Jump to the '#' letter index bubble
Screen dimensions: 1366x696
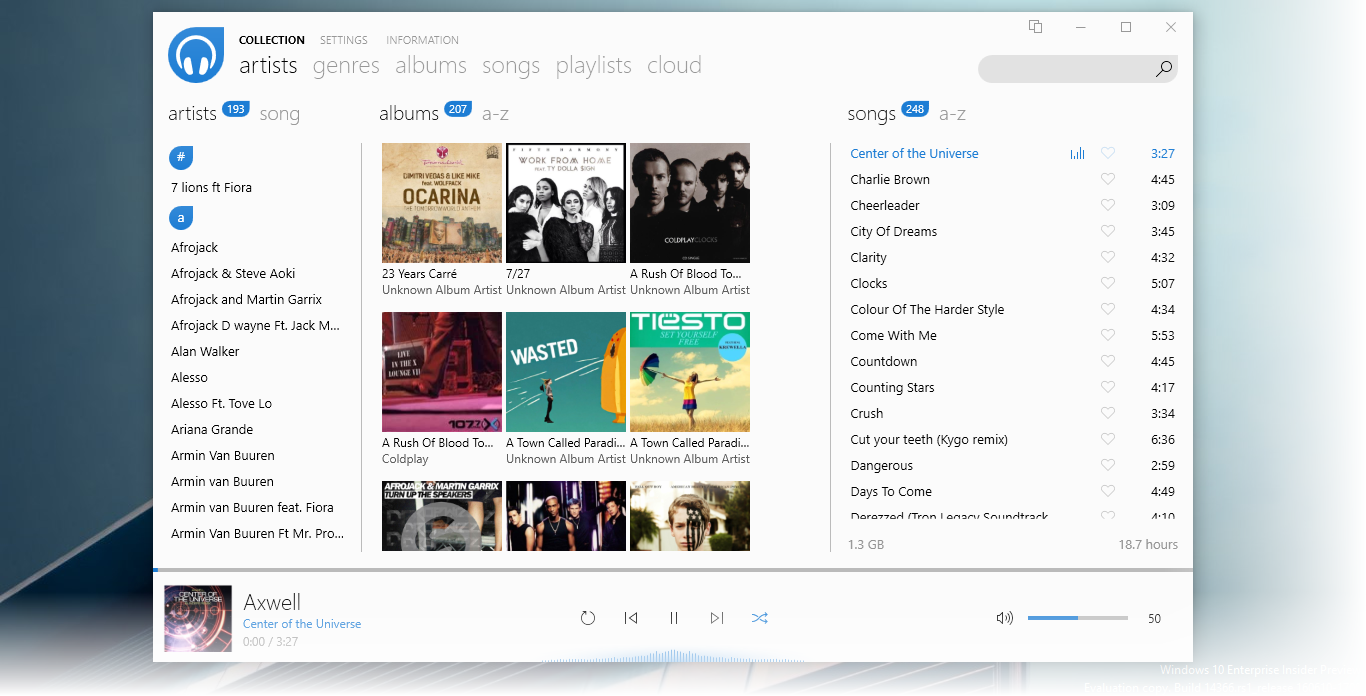[x=181, y=157]
